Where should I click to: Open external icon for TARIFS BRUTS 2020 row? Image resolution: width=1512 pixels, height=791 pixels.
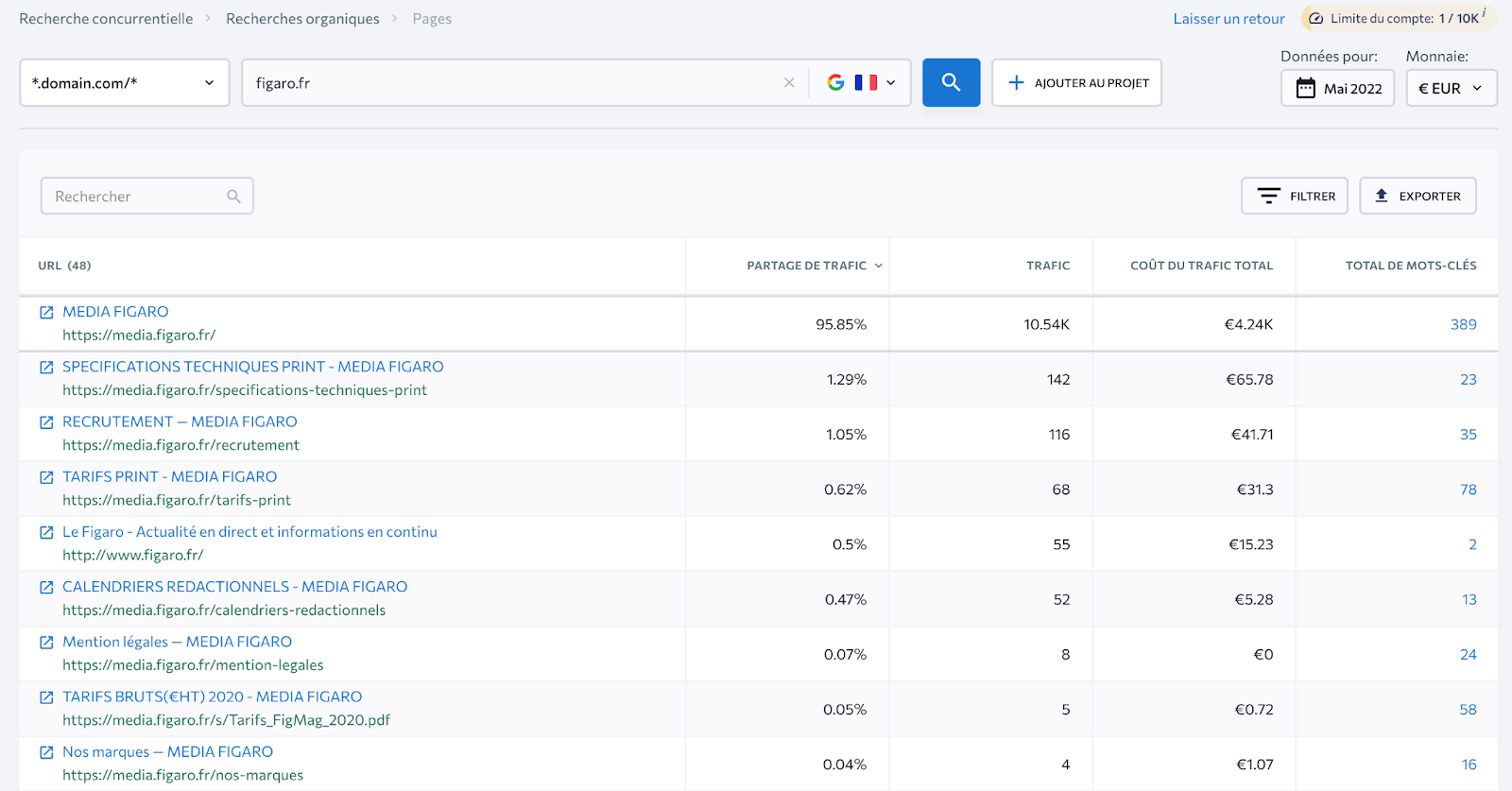tap(46, 697)
